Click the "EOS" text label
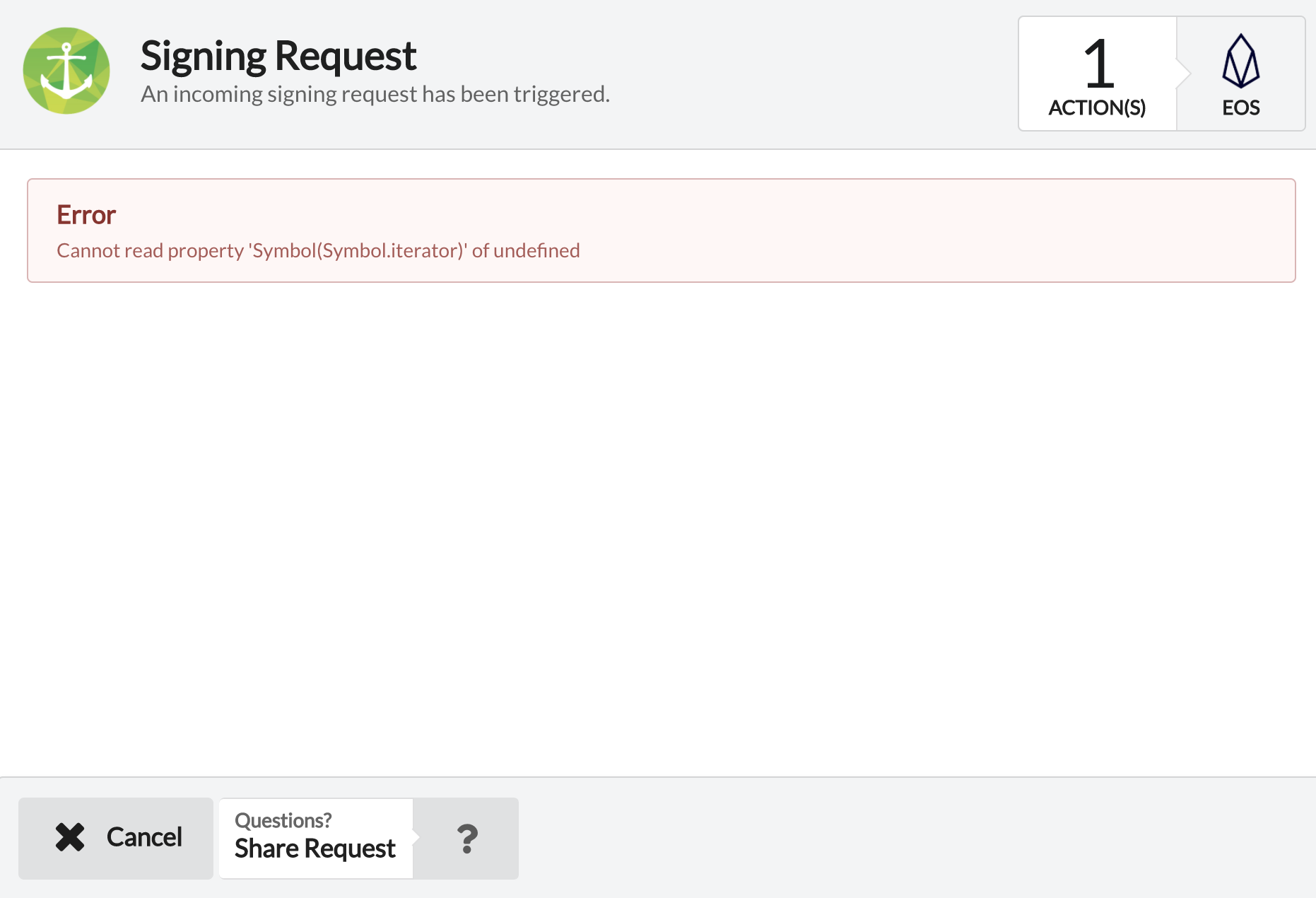Viewport: 1316px width, 898px height. click(1240, 107)
